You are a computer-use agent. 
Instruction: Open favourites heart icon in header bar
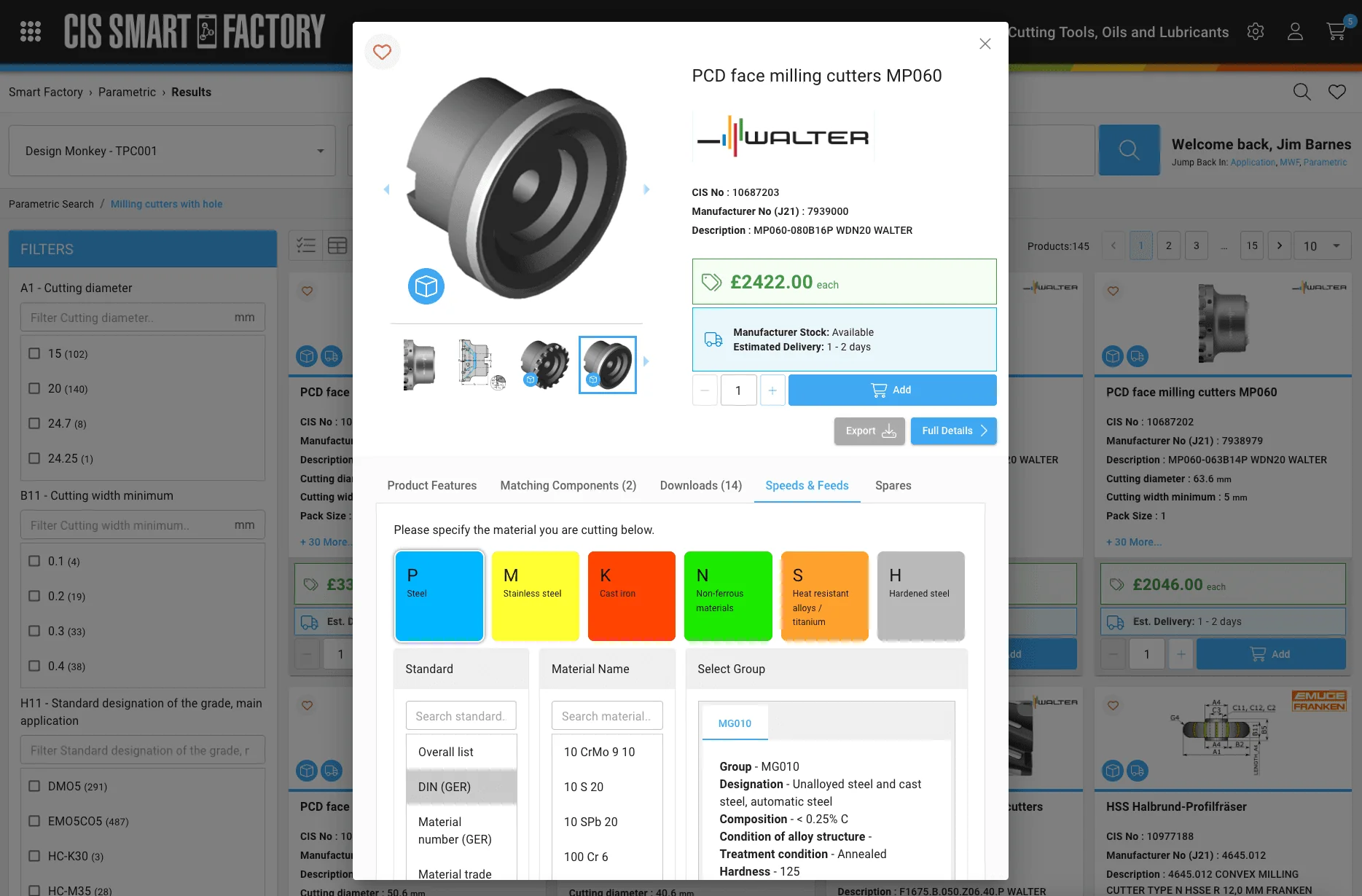click(1337, 92)
